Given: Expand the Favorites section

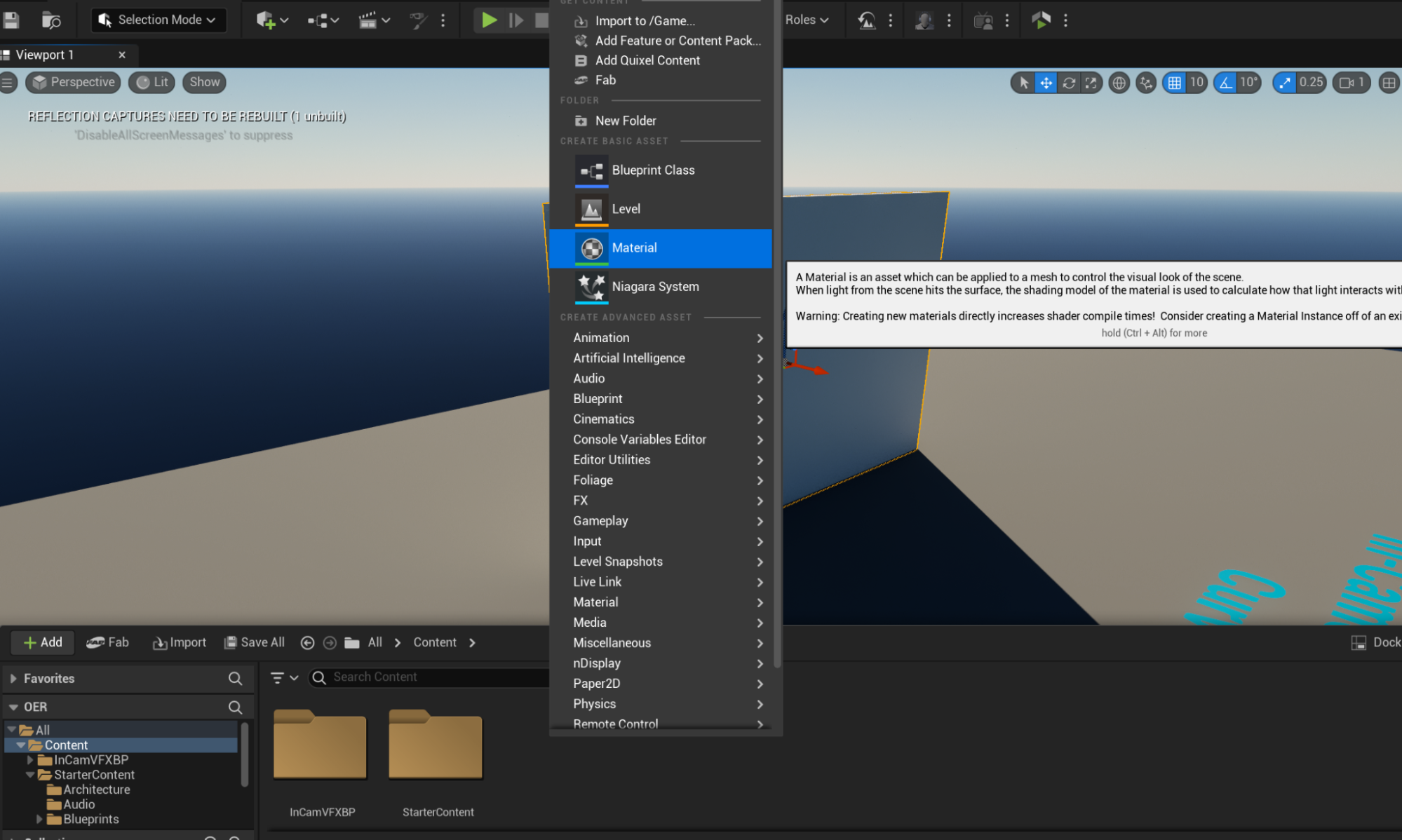Looking at the screenshot, I should pos(13,679).
